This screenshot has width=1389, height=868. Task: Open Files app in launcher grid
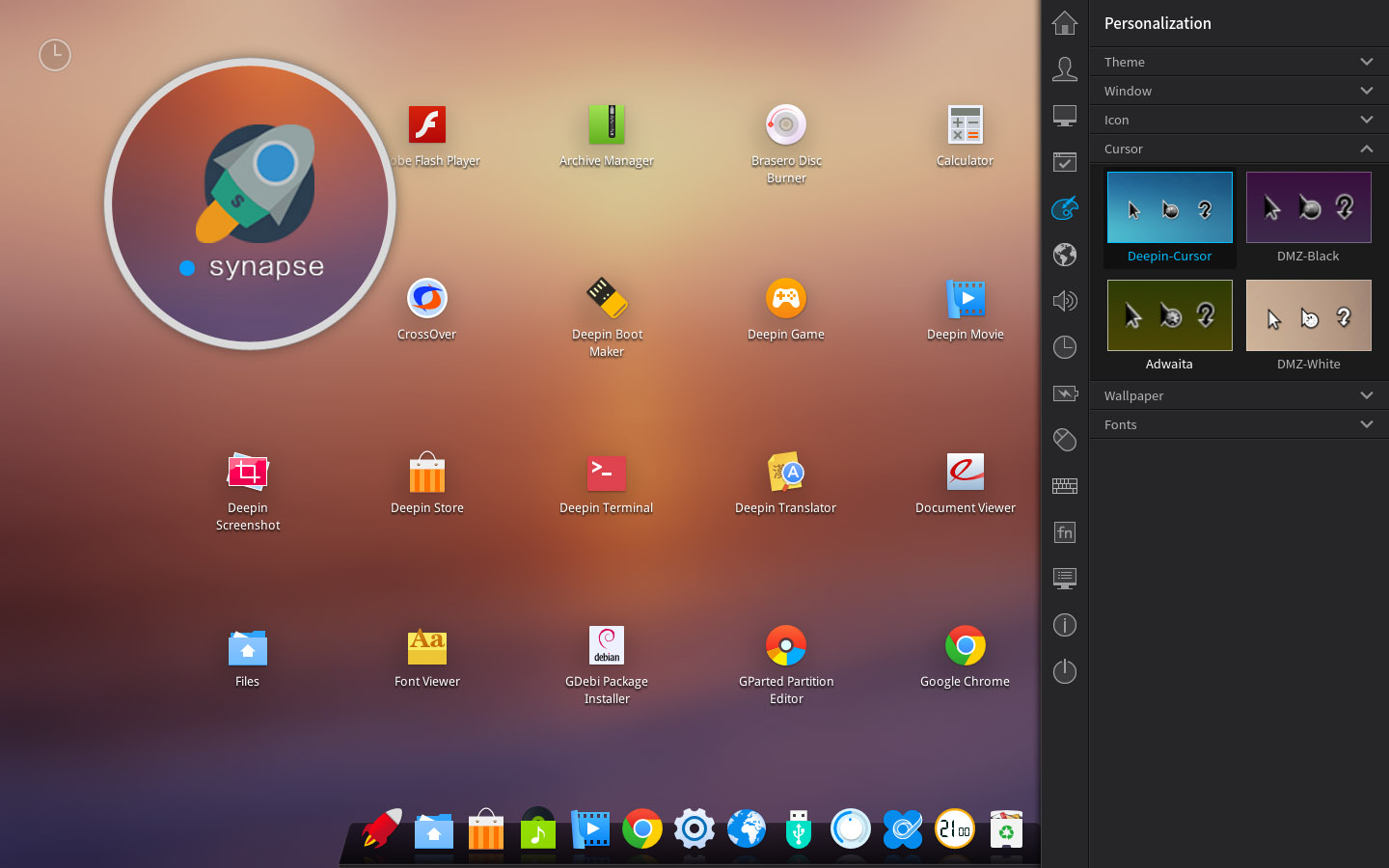coord(248,647)
